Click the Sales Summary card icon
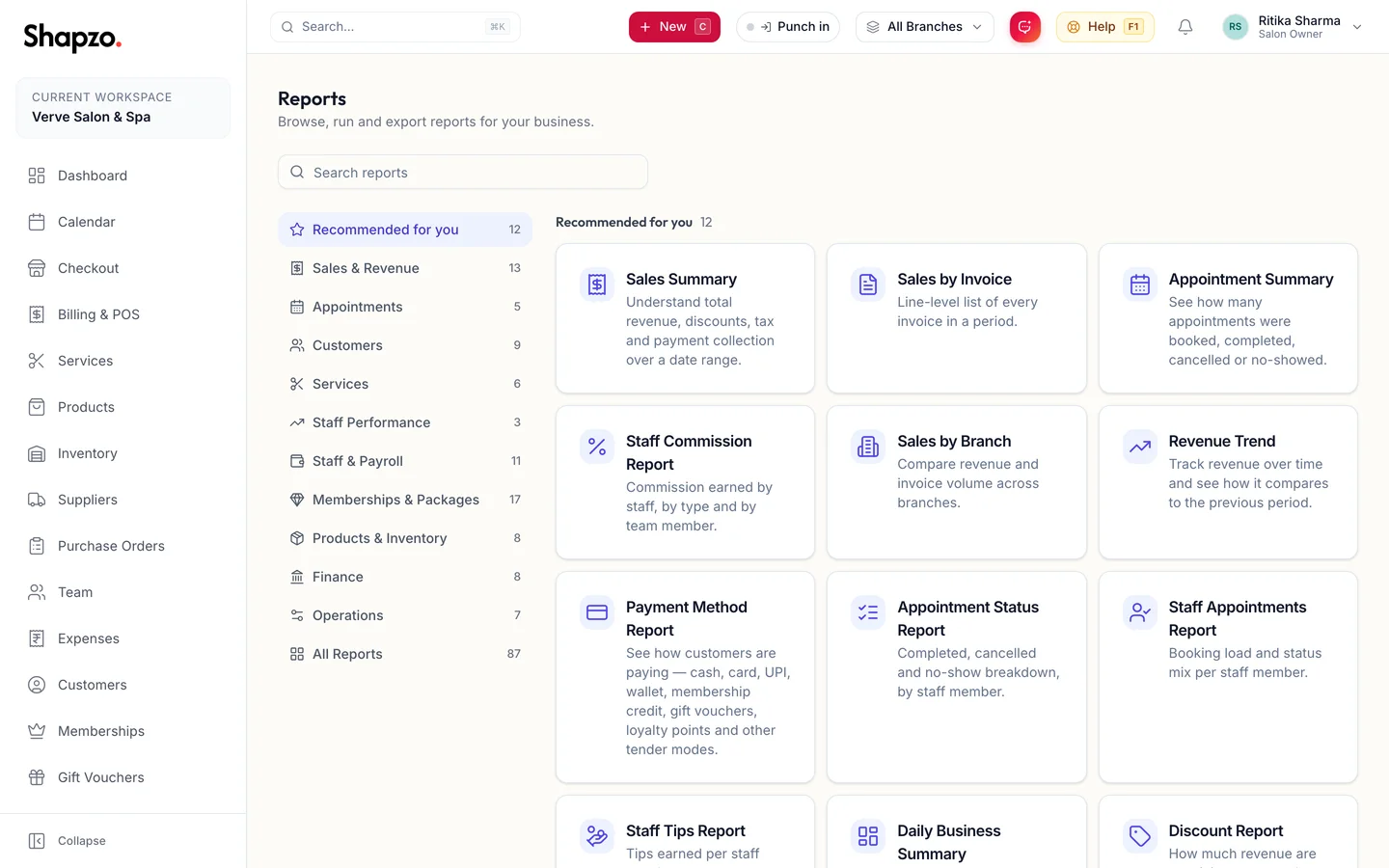Viewport: 1389px width, 868px height. tap(597, 285)
